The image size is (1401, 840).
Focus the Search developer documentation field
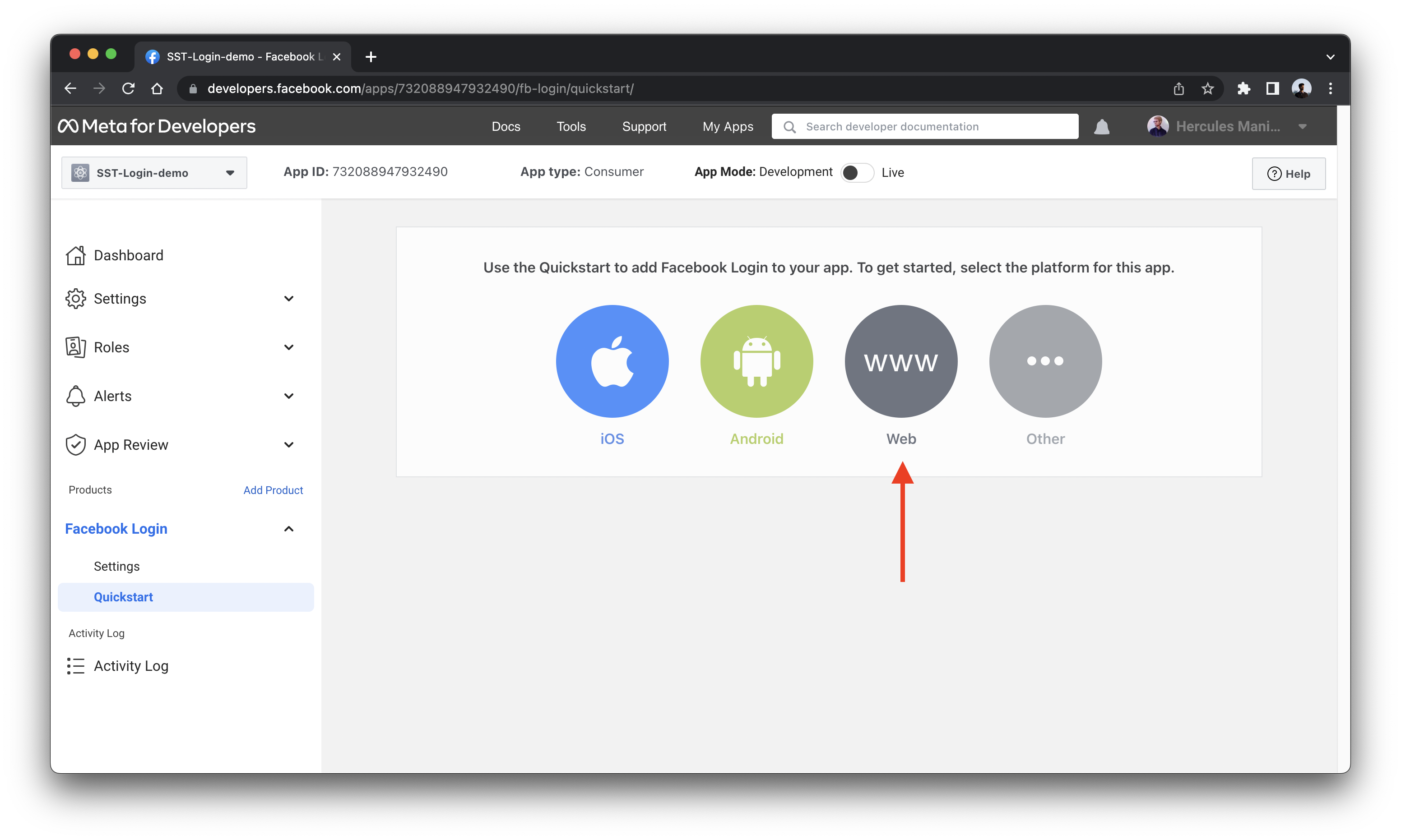925,126
